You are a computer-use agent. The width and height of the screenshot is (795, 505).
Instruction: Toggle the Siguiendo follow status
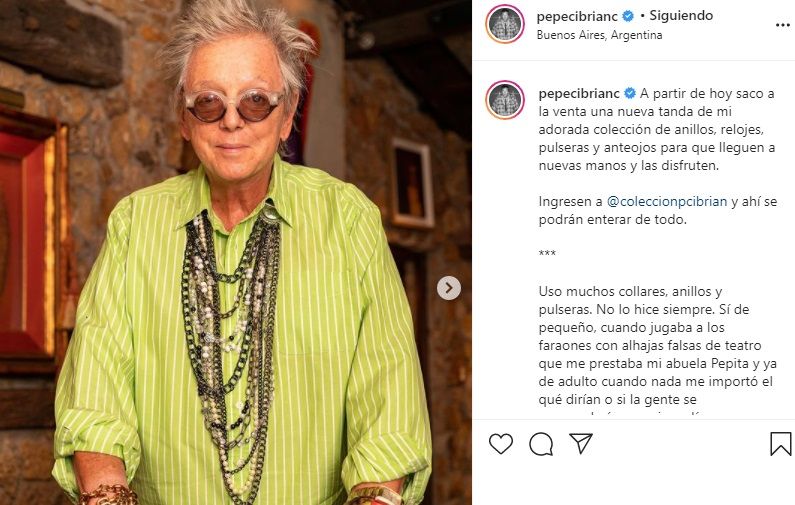pyautogui.click(x=681, y=16)
